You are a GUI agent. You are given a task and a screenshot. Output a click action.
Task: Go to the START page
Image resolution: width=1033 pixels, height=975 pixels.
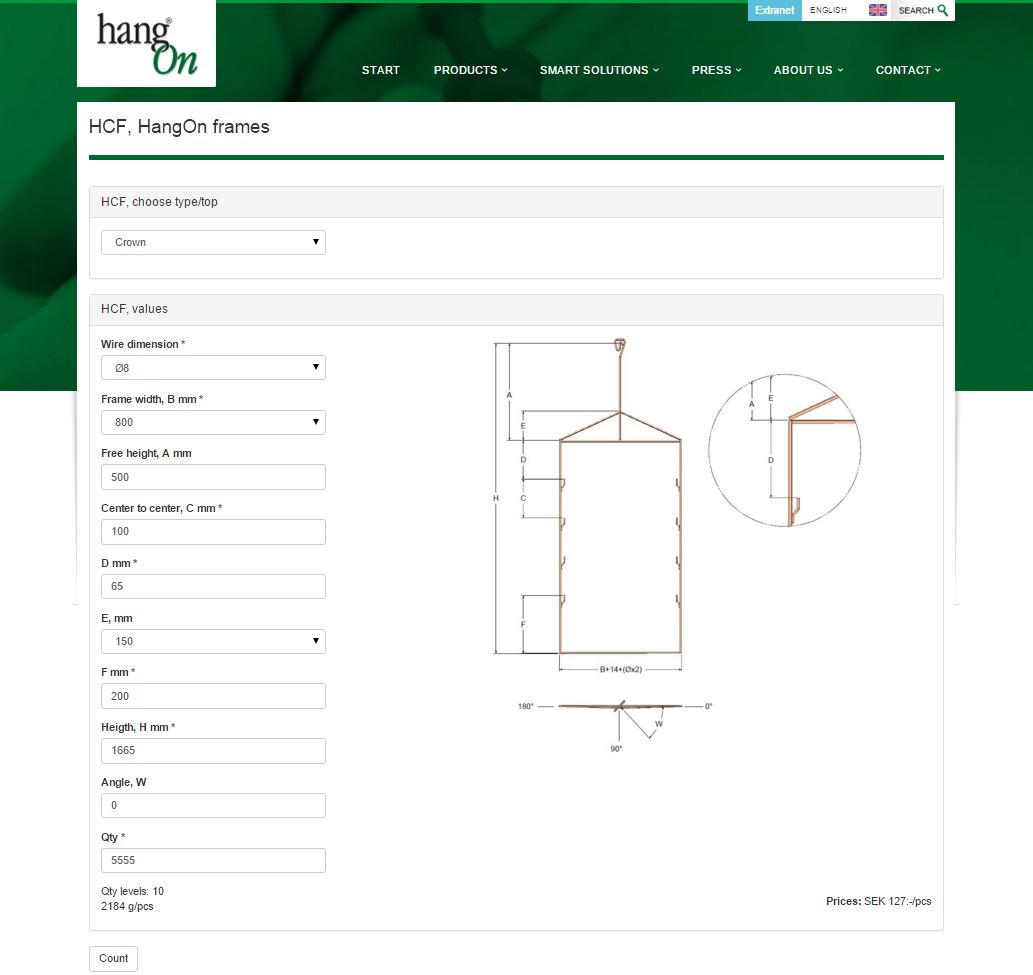coord(381,70)
